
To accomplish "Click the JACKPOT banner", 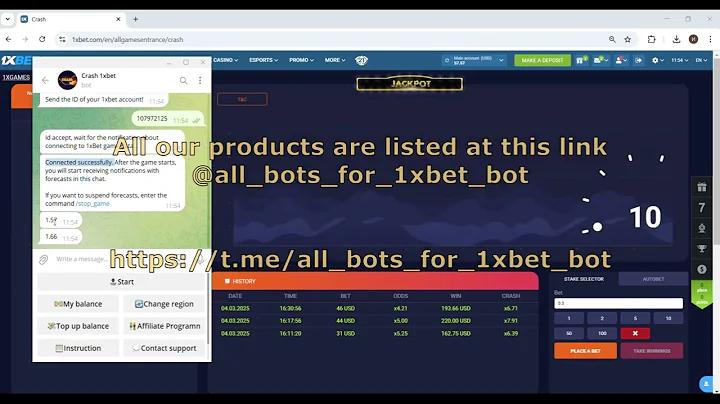I will (x=410, y=84).
